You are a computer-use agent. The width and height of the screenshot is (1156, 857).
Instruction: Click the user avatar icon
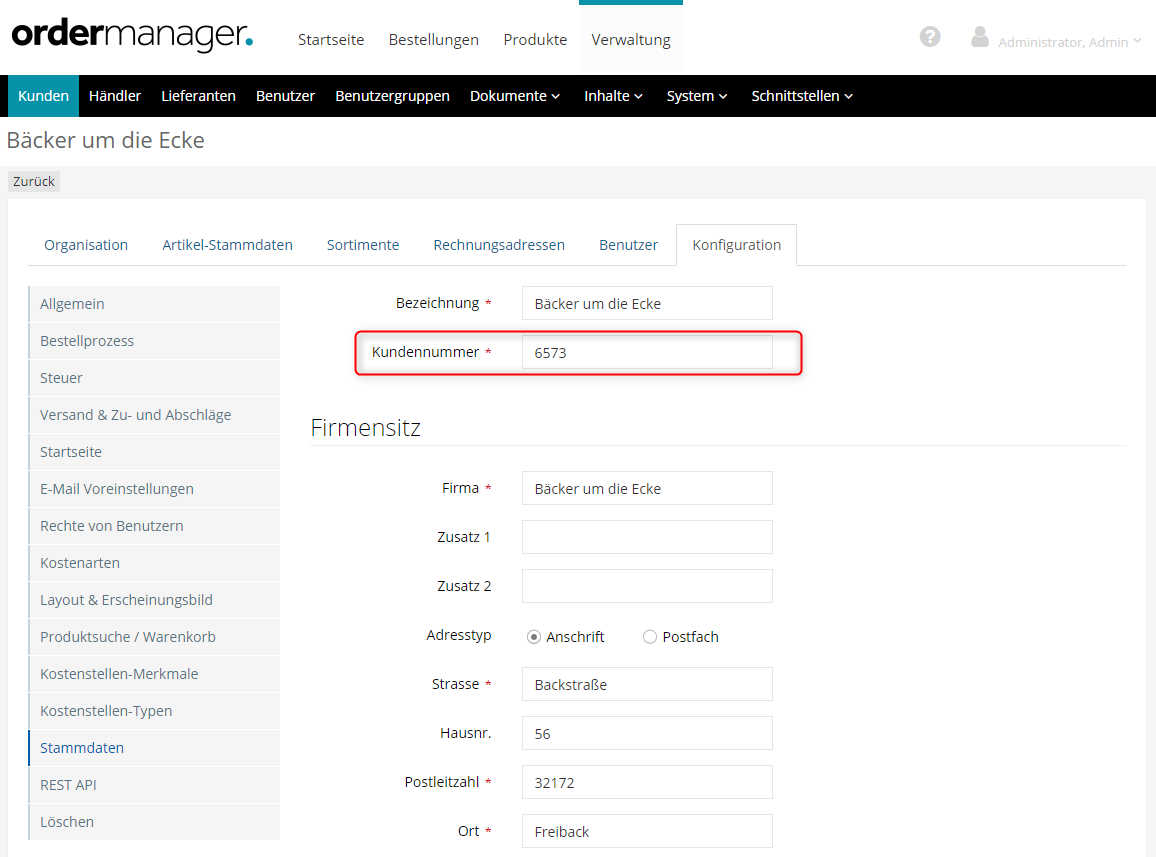pyautogui.click(x=980, y=37)
